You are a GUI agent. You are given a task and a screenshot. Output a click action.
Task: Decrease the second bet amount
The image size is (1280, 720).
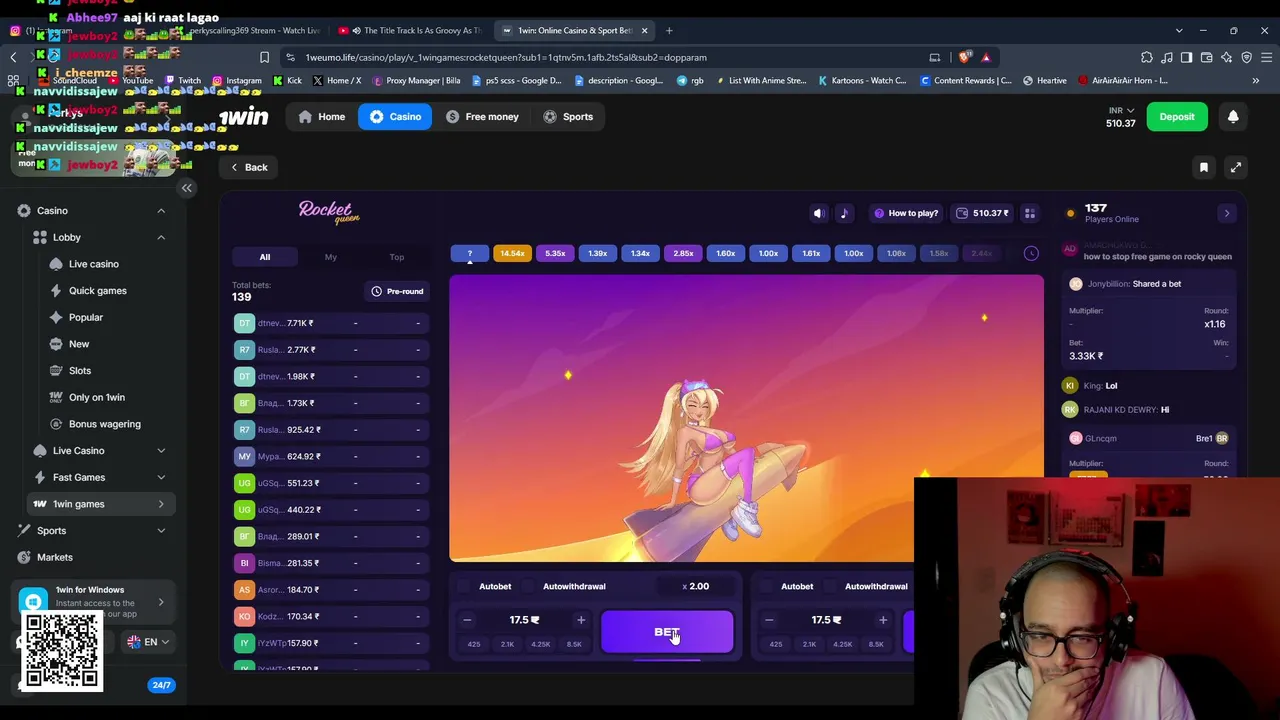(769, 620)
